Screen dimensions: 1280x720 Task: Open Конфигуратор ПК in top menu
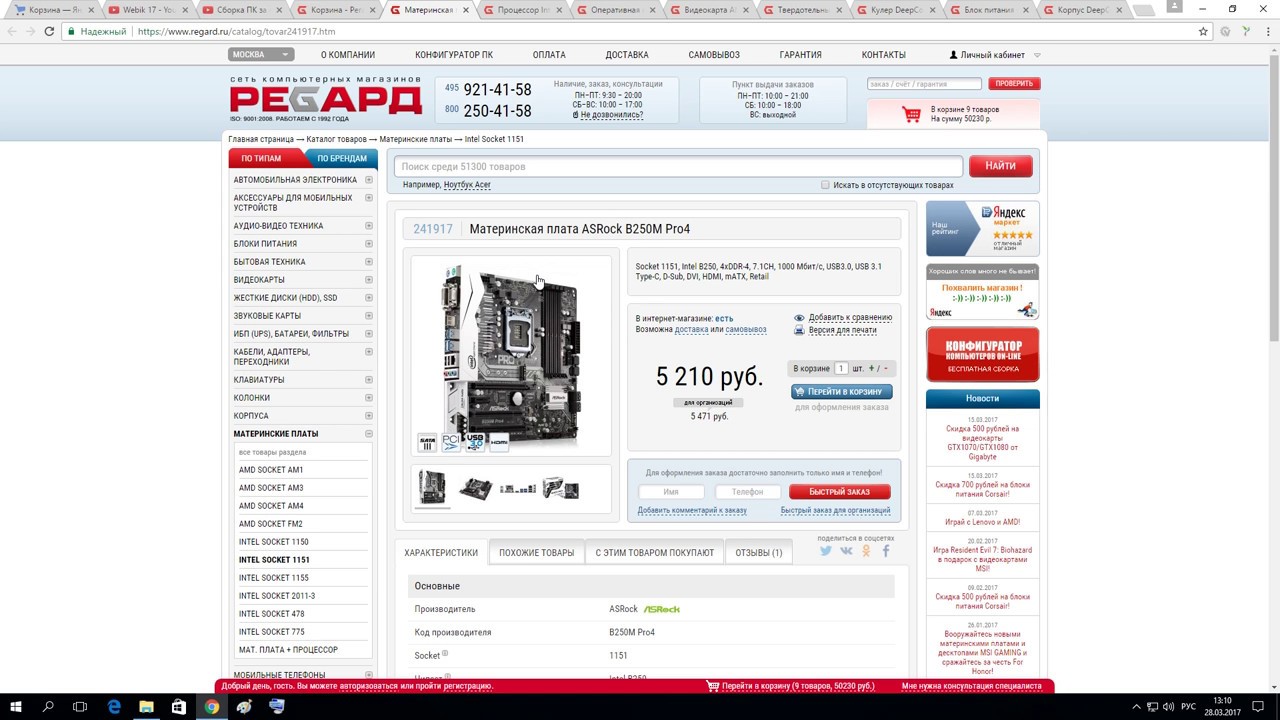[x=454, y=55]
